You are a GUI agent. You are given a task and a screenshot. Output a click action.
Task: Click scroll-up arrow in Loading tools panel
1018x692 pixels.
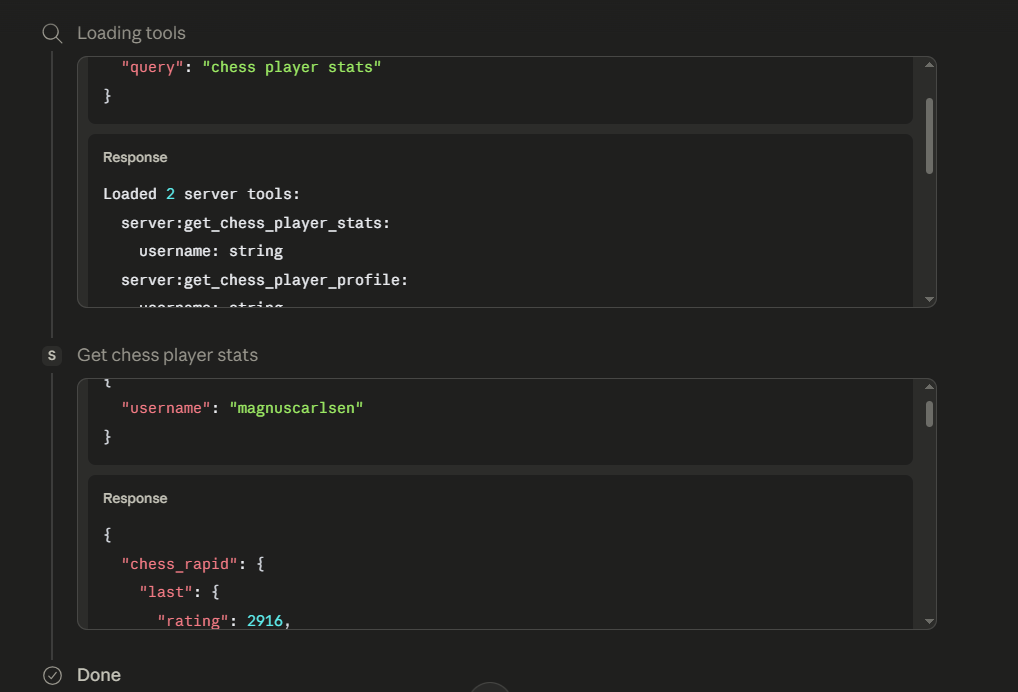(x=929, y=64)
